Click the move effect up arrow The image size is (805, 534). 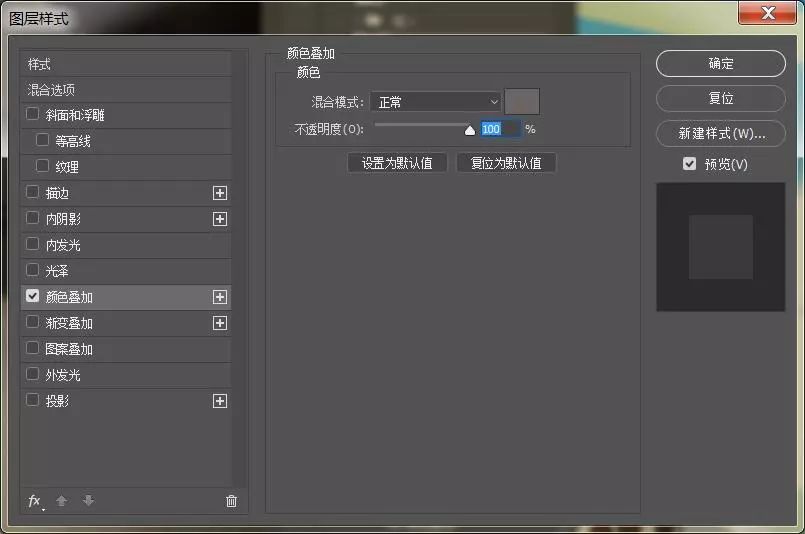[x=62, y=501]
